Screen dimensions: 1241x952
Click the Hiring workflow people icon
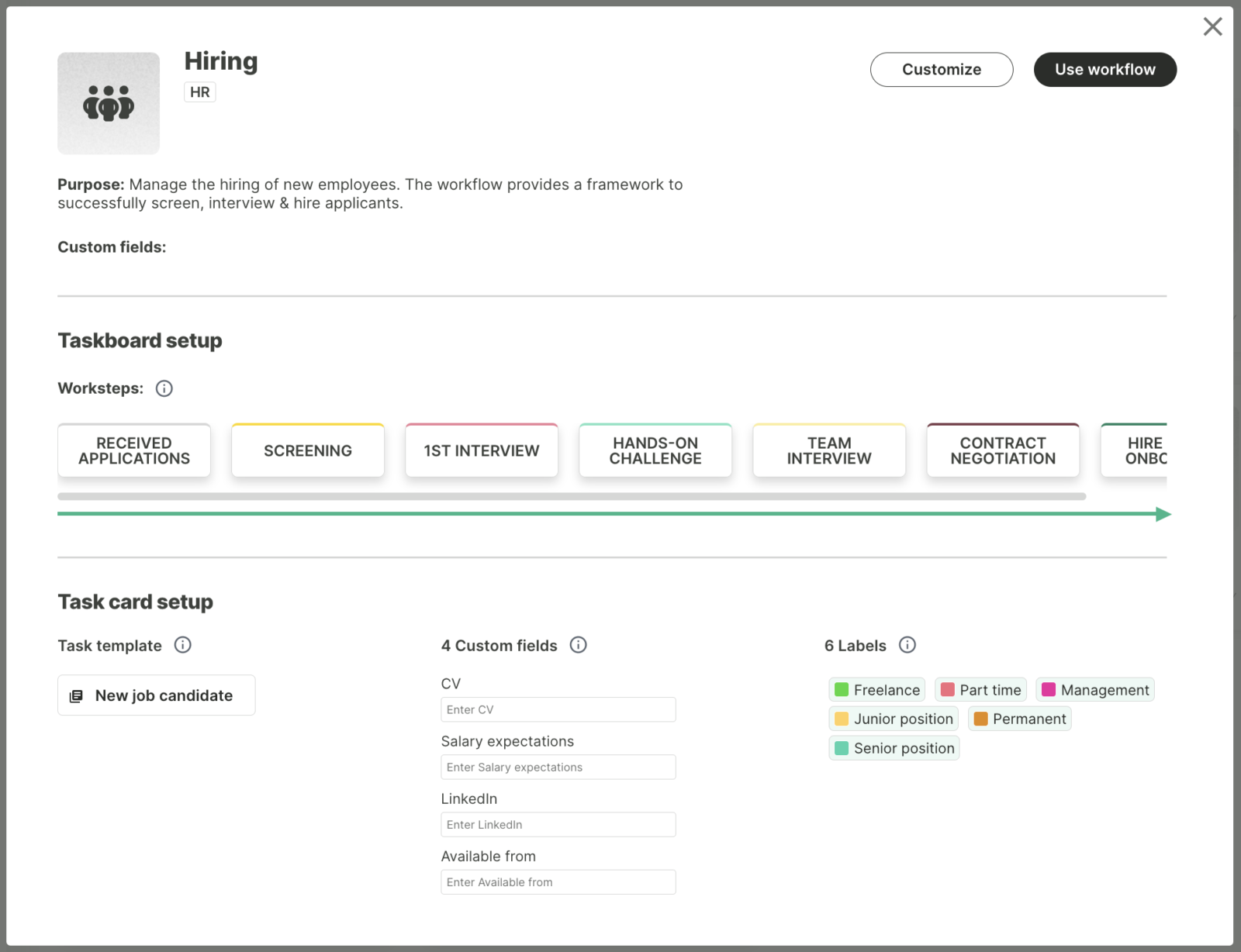click(x=109, y=103)
